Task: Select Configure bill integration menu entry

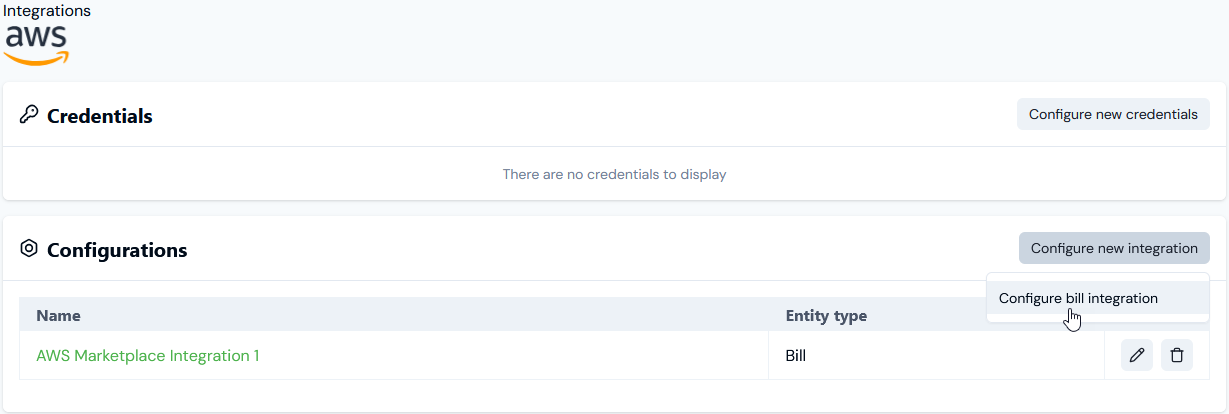Action: click(1078, 298)
